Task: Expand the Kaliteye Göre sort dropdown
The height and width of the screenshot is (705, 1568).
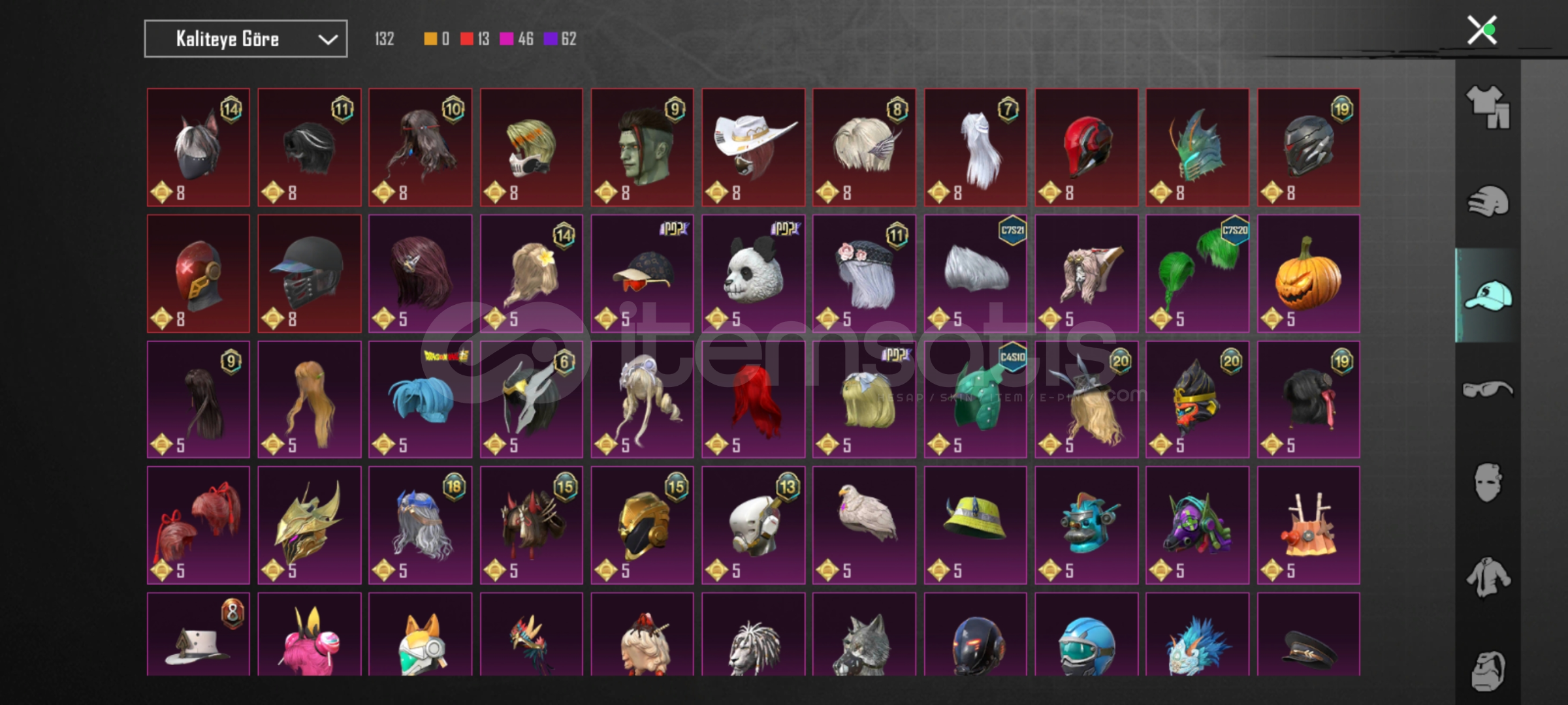Action: (246, 39)
